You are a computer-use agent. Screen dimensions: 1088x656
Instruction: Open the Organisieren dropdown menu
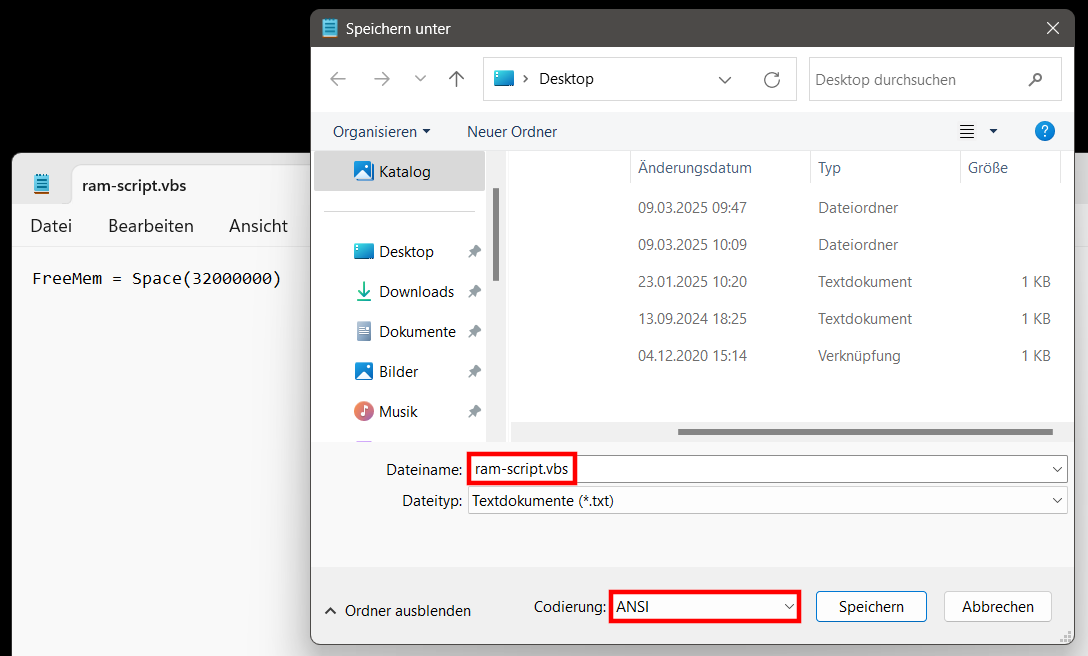pos(381,132)
